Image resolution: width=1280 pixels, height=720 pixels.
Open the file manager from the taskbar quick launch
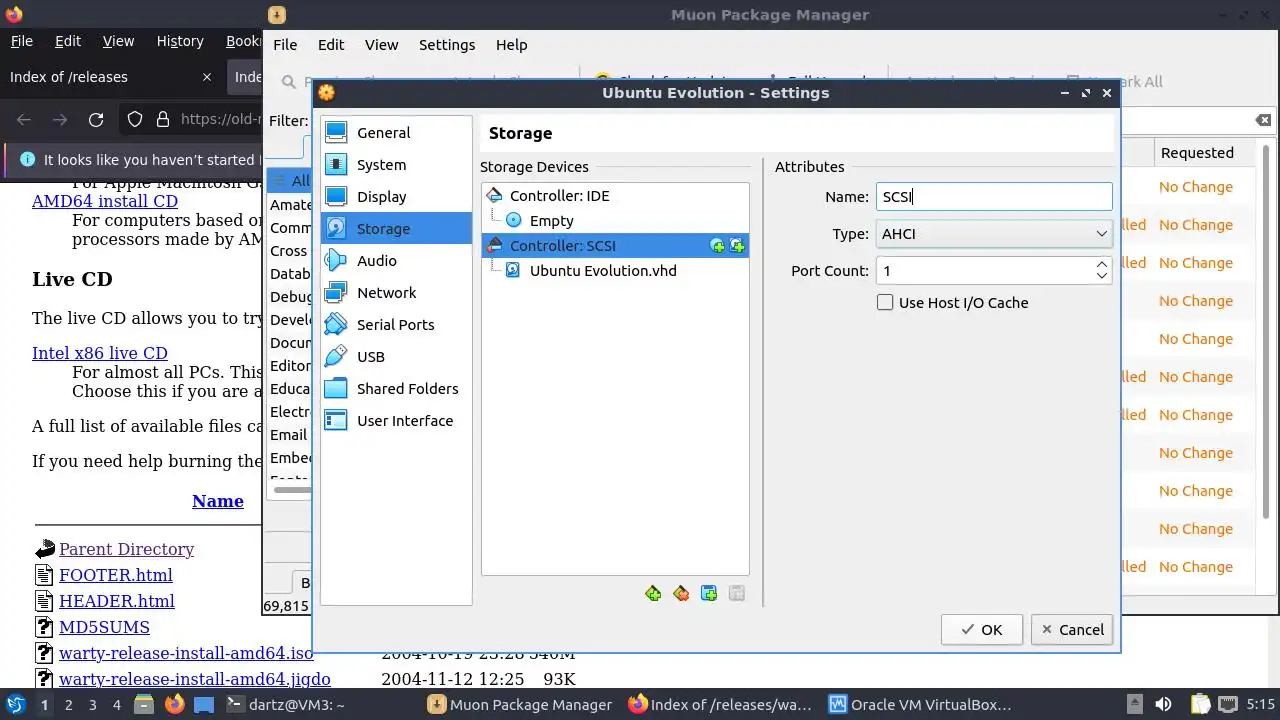click(144, 704)
